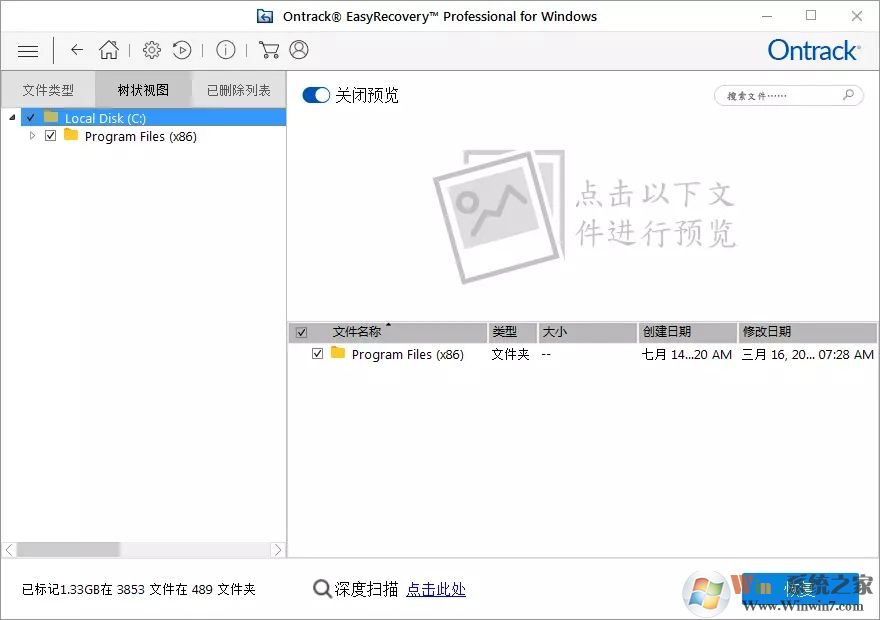Click the search magnifier icon
Viewport: 880px width, 620px height.
pyautogui.click(x=849, y=95)
